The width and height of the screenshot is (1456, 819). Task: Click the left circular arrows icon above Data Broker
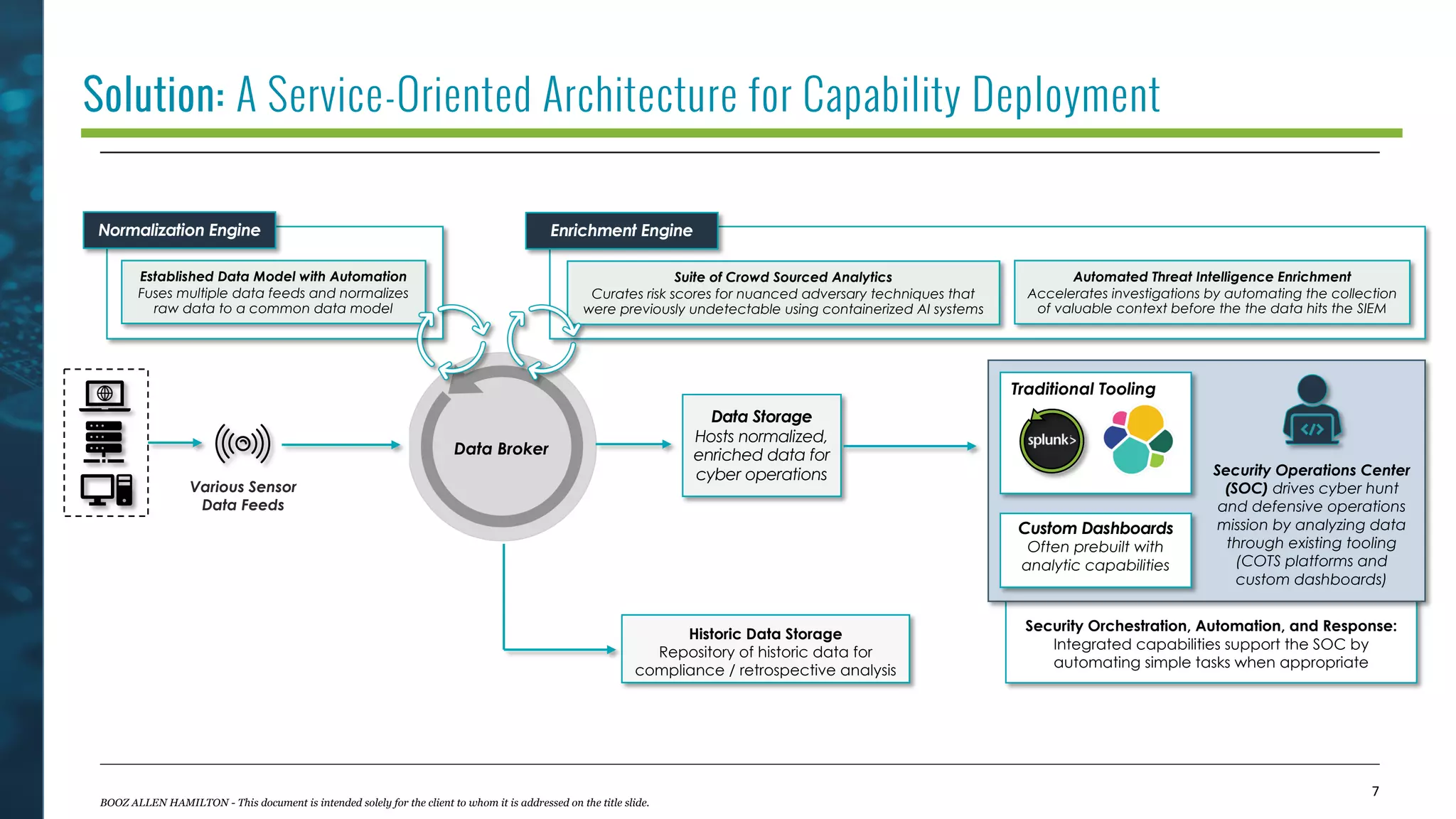(x=454, y=341)
